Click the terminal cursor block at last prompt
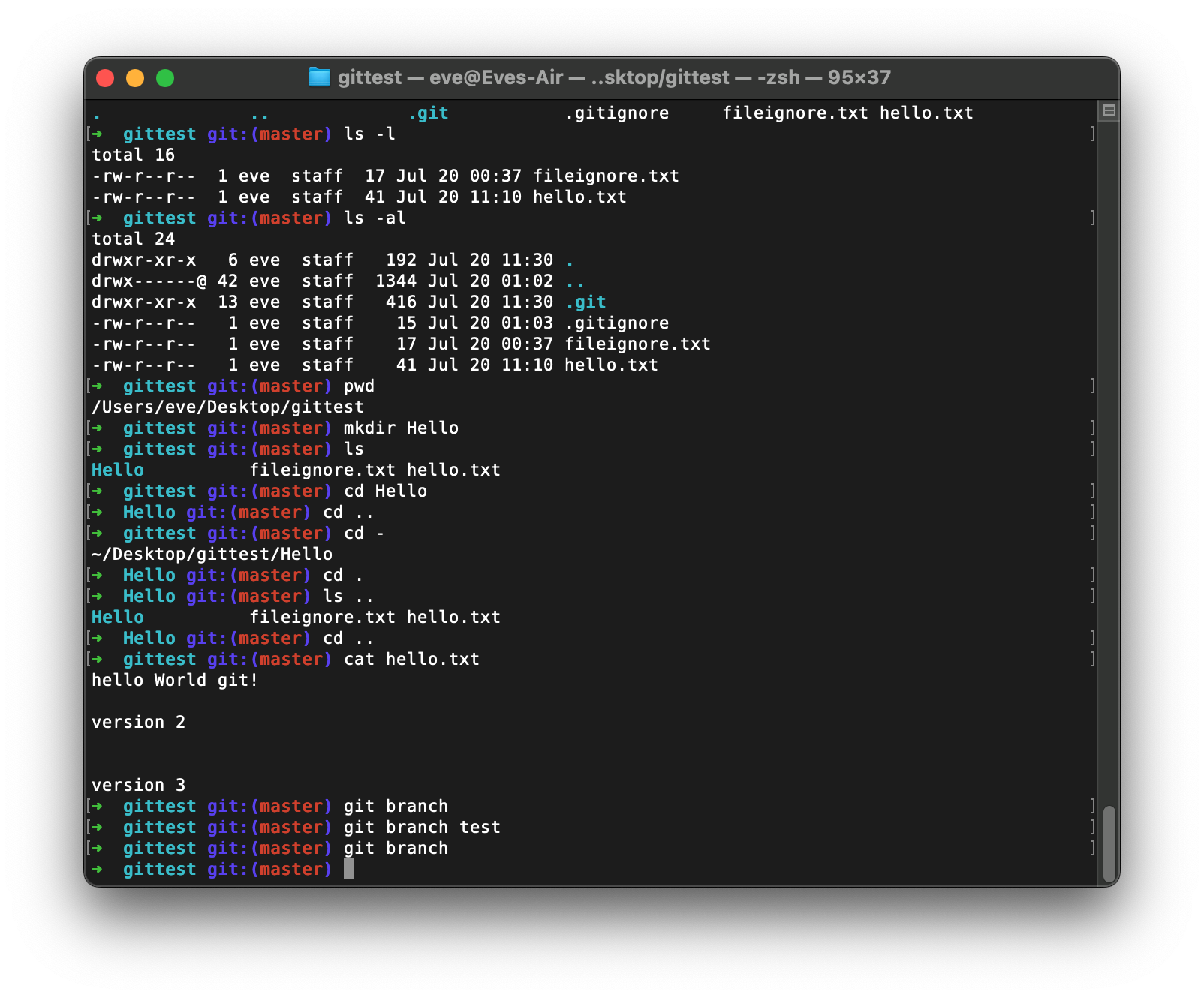The height and width of the screenshot is (998, 1204). tap(349, 869)
